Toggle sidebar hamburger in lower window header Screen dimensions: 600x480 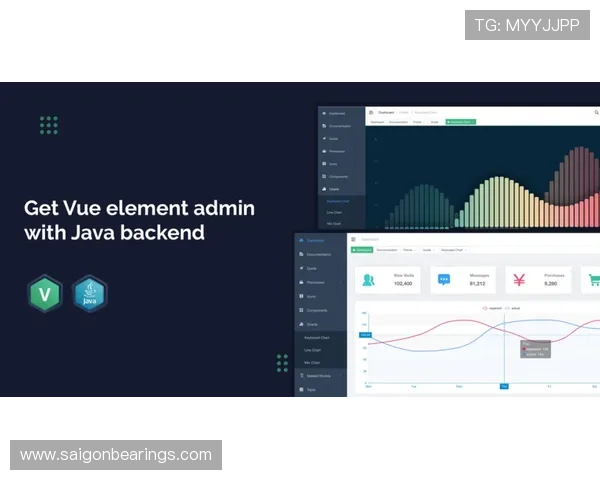pyautogui.click(x=353, y=239)
